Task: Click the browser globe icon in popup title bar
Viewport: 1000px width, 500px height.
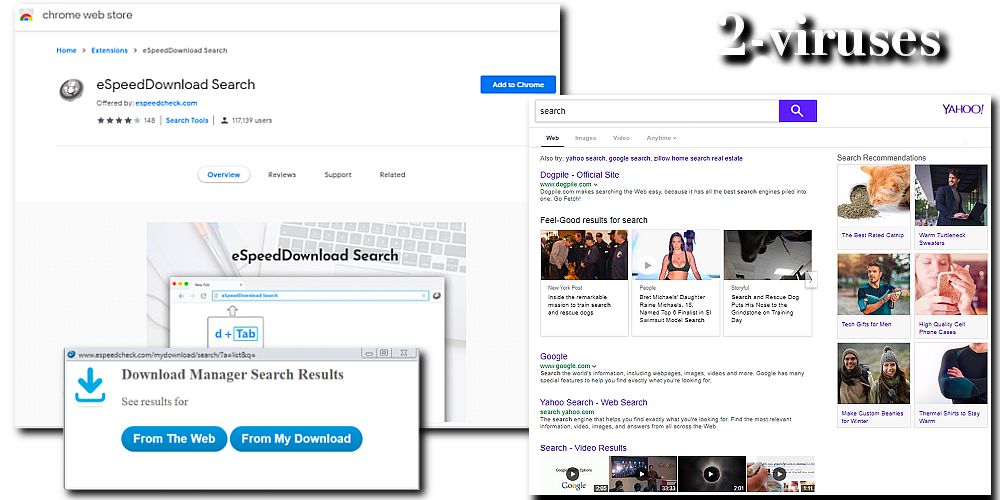Action: [71, 354]
